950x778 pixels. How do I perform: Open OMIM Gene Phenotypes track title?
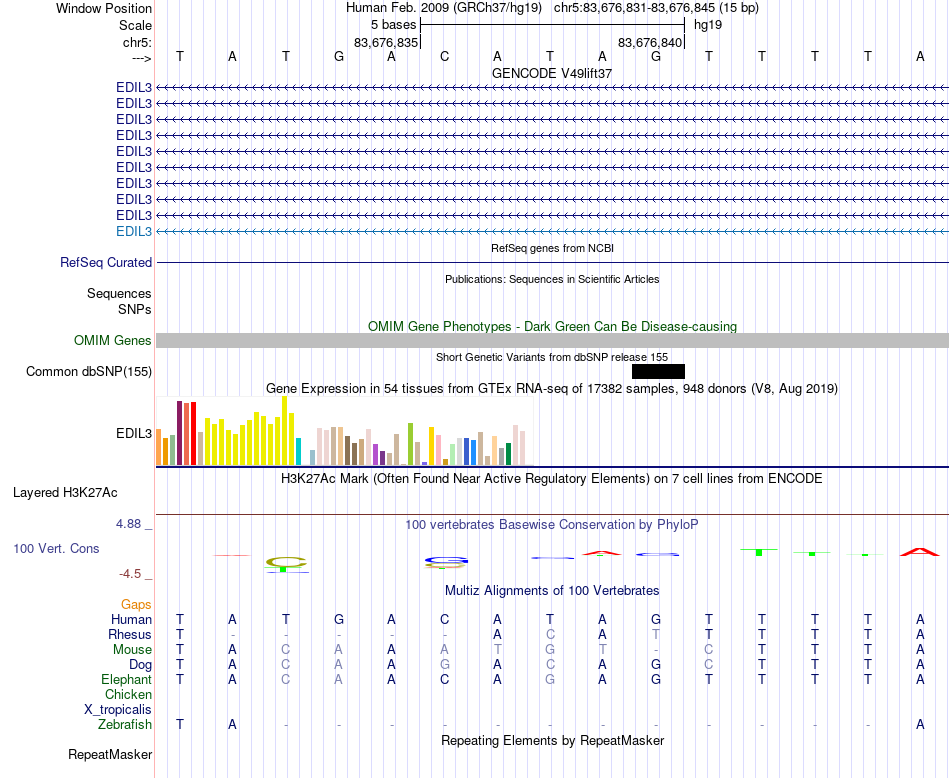coord(552,327)
